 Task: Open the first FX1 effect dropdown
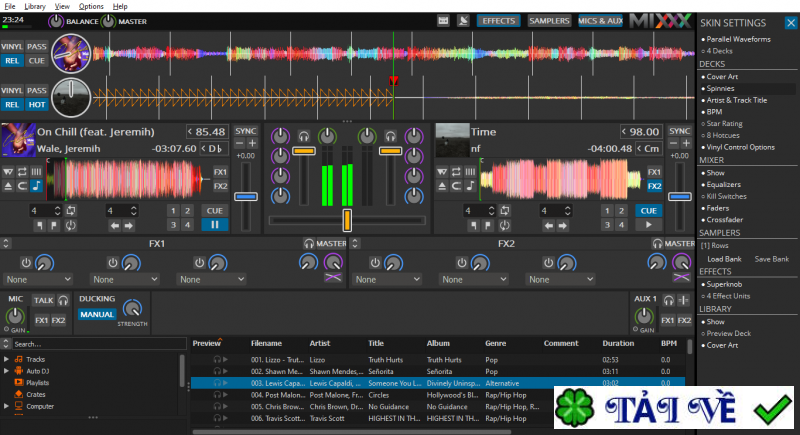[x=39, y=280]
